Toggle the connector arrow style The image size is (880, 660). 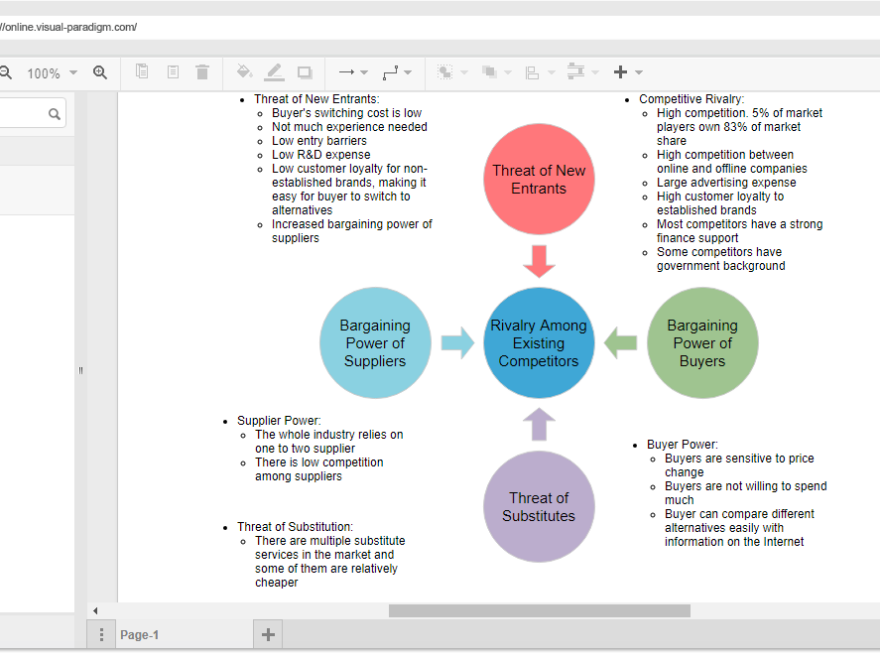(345, 72)
